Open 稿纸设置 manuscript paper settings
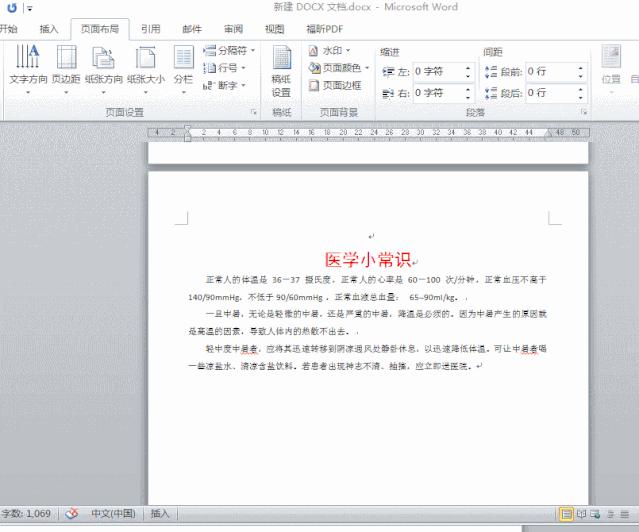This screenshot has width=639, height=532. pyautogui.click(x=281, y=70)
